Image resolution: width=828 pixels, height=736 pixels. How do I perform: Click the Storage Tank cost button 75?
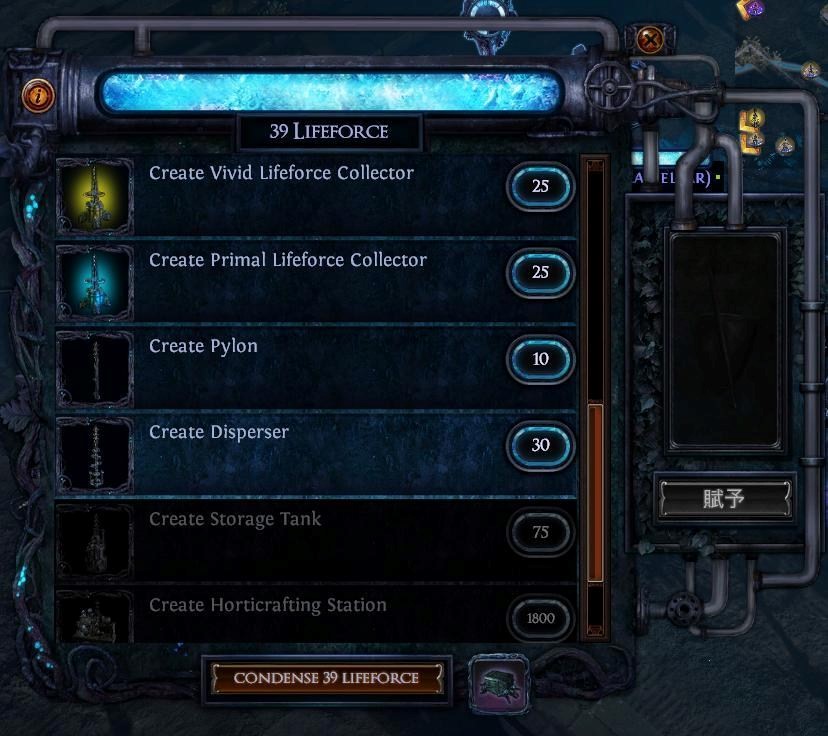tap(540, 532)
